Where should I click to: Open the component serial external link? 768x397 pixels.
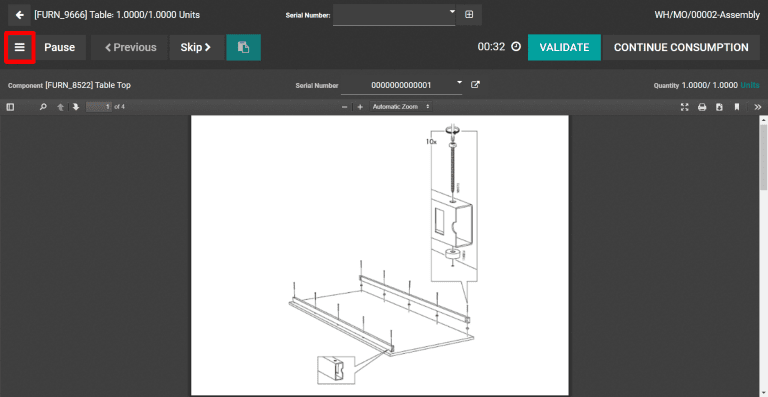(x=475, y=85)
